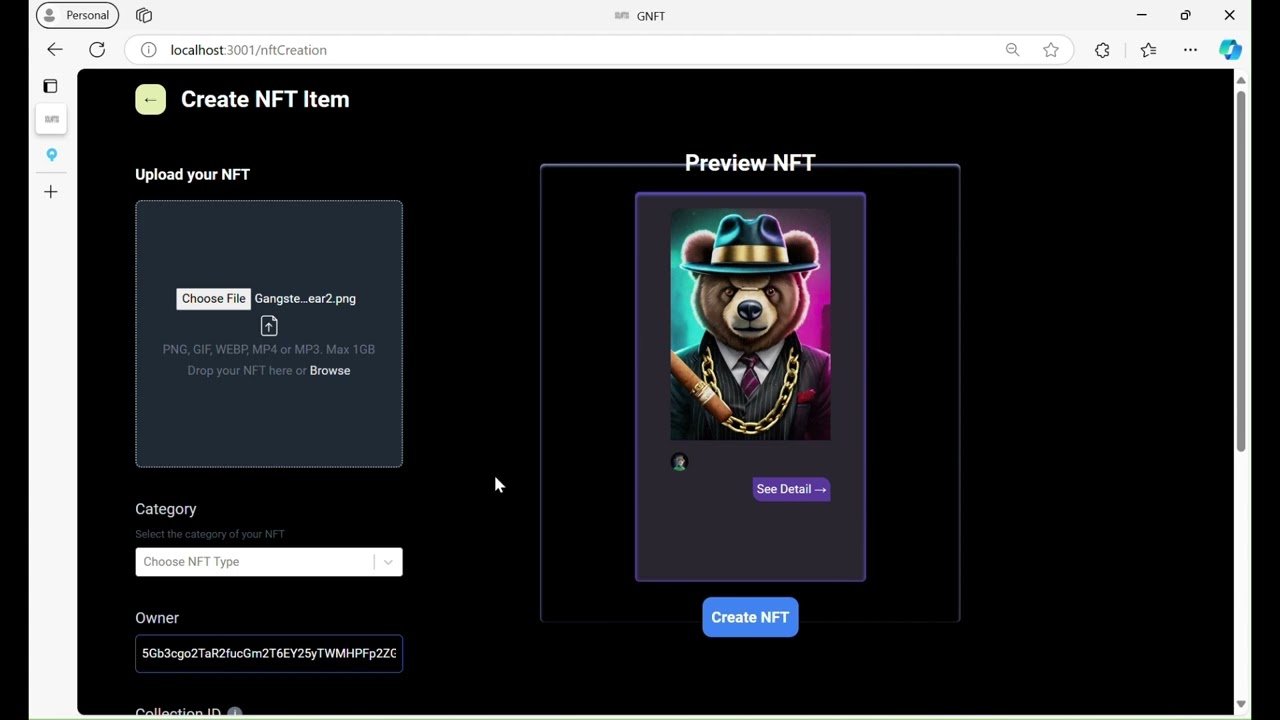1280x720 pixels.
Task: Open browser Settings and more menu
Action: (x=1190, y=50)
